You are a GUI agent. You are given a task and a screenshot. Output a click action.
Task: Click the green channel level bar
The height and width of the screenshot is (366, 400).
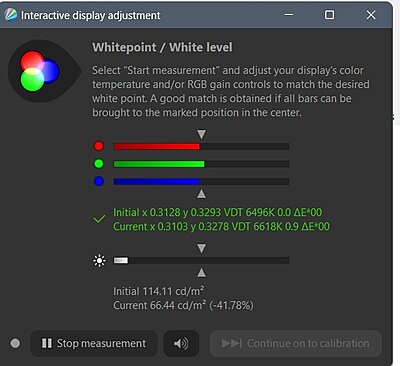(201, 164)
